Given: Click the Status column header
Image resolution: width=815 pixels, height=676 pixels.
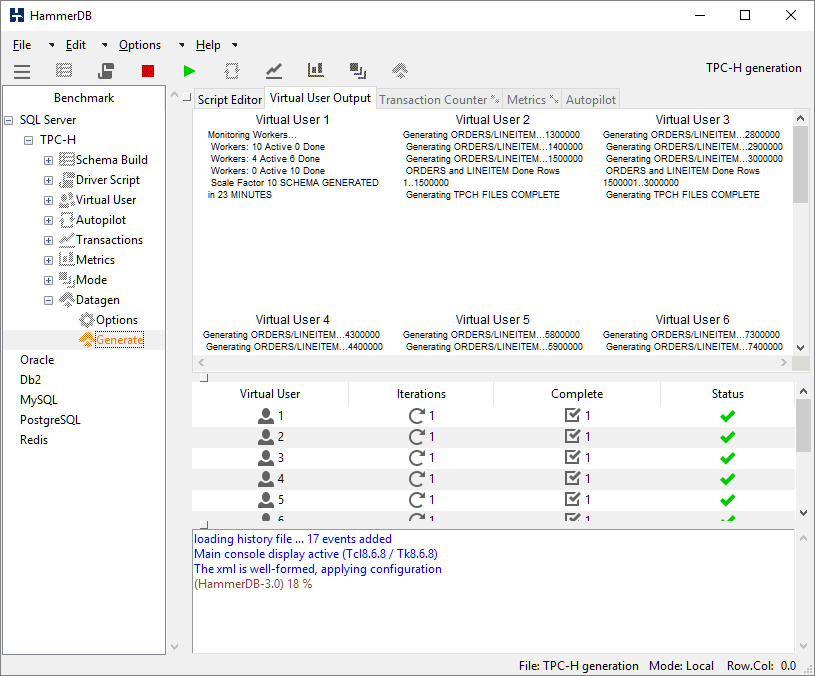Looking at the screenshot, I should coord(727,394).
